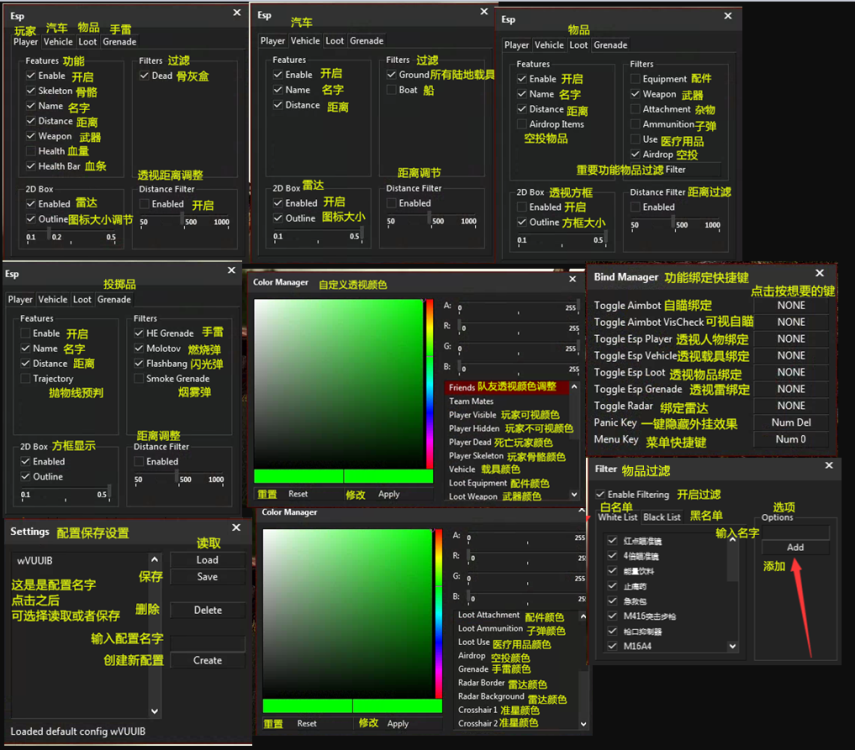Viewport: 855px width, 750px height.
Task: Change the Panic Key Num Del binding
Action: [790, 423]
